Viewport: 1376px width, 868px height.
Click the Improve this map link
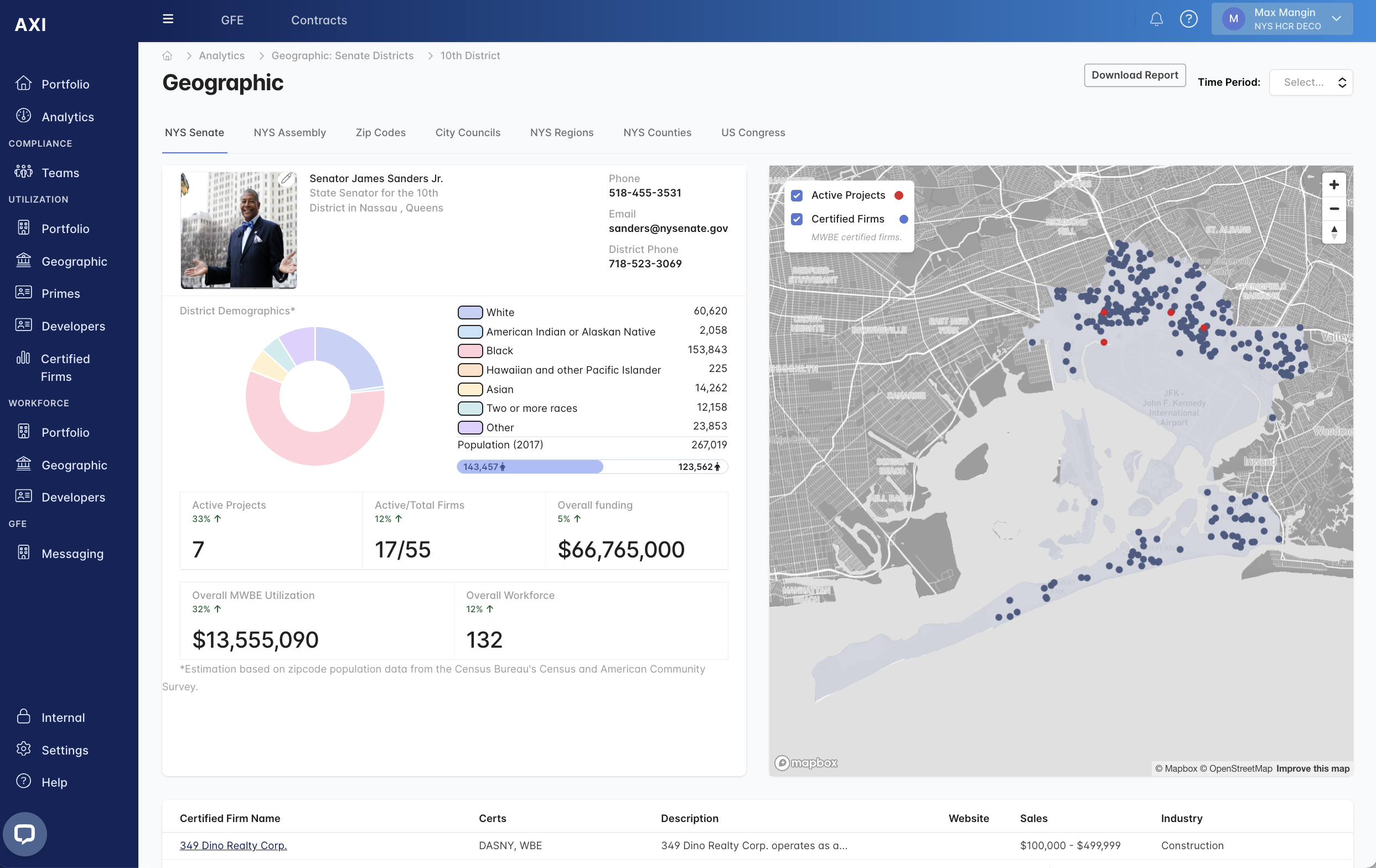pyautogui.click(x=1312, y=768)
